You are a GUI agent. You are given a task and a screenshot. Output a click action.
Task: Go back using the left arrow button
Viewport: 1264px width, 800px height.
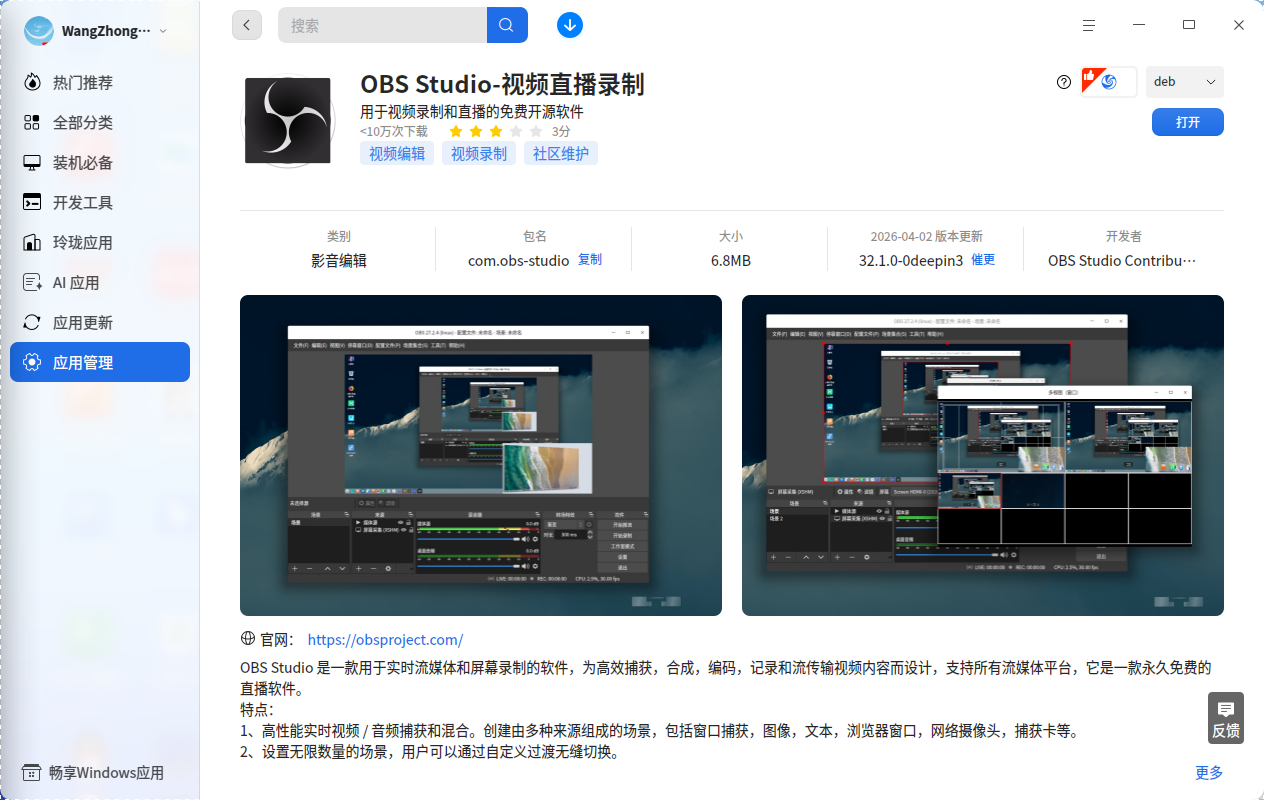(247, 25)
